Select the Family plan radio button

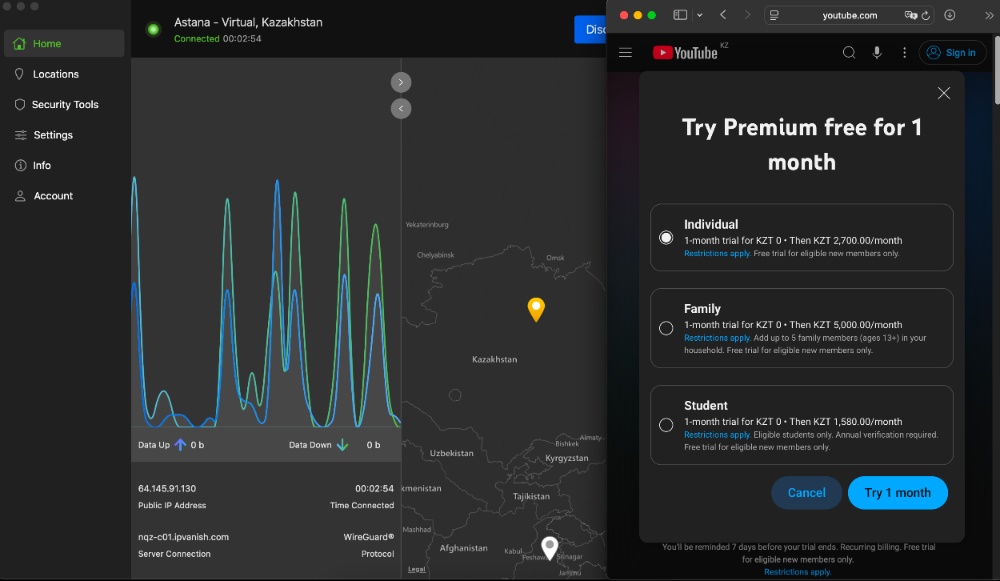(x=666, y=328)
